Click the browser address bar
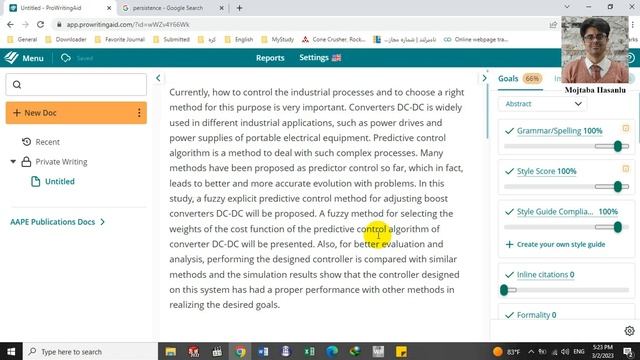640x360 pixels. tap(302, 24)
